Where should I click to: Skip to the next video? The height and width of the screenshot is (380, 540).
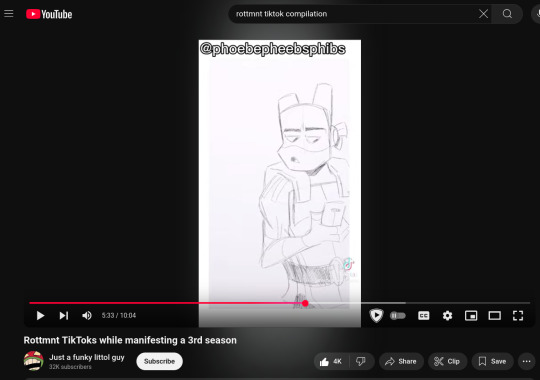pos(64,316)
